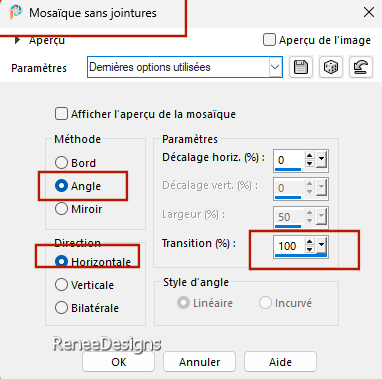
Task: Enable the Aperçu de l'image checkbox
Action: click(x=269, y=40)
